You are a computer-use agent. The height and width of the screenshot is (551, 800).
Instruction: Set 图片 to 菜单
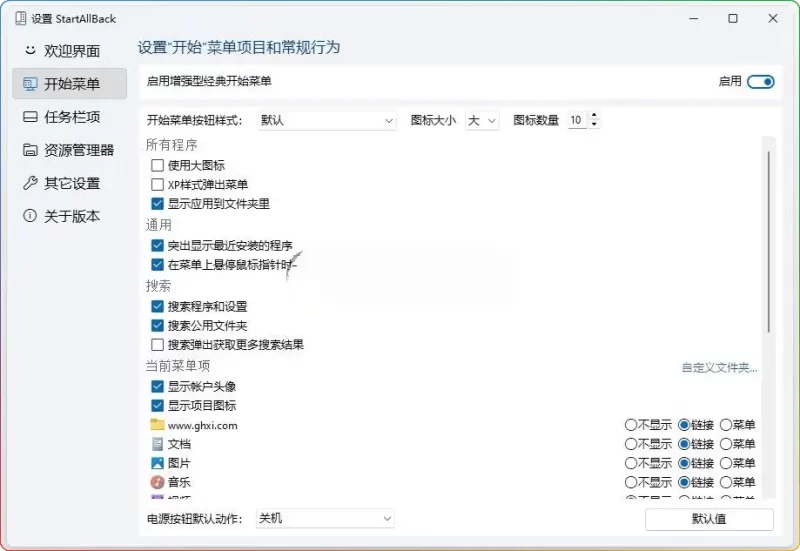[726, 463]
